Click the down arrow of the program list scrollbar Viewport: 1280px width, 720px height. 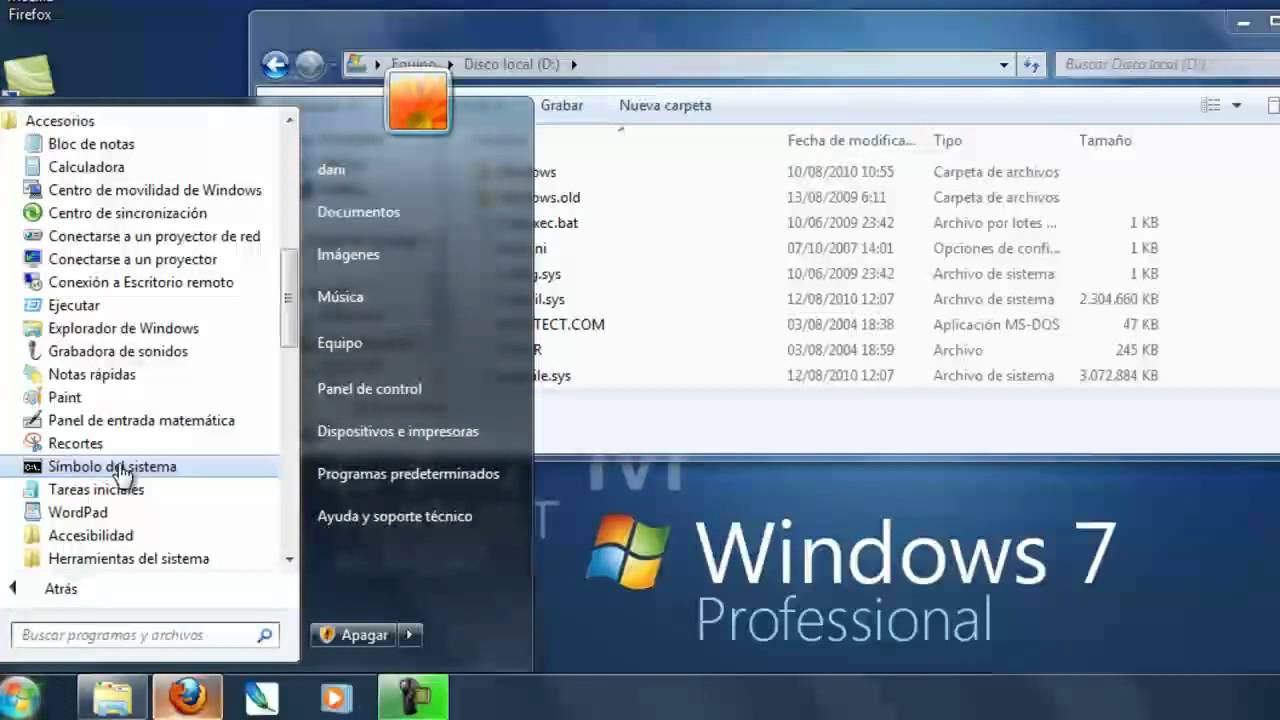(289, 559)
